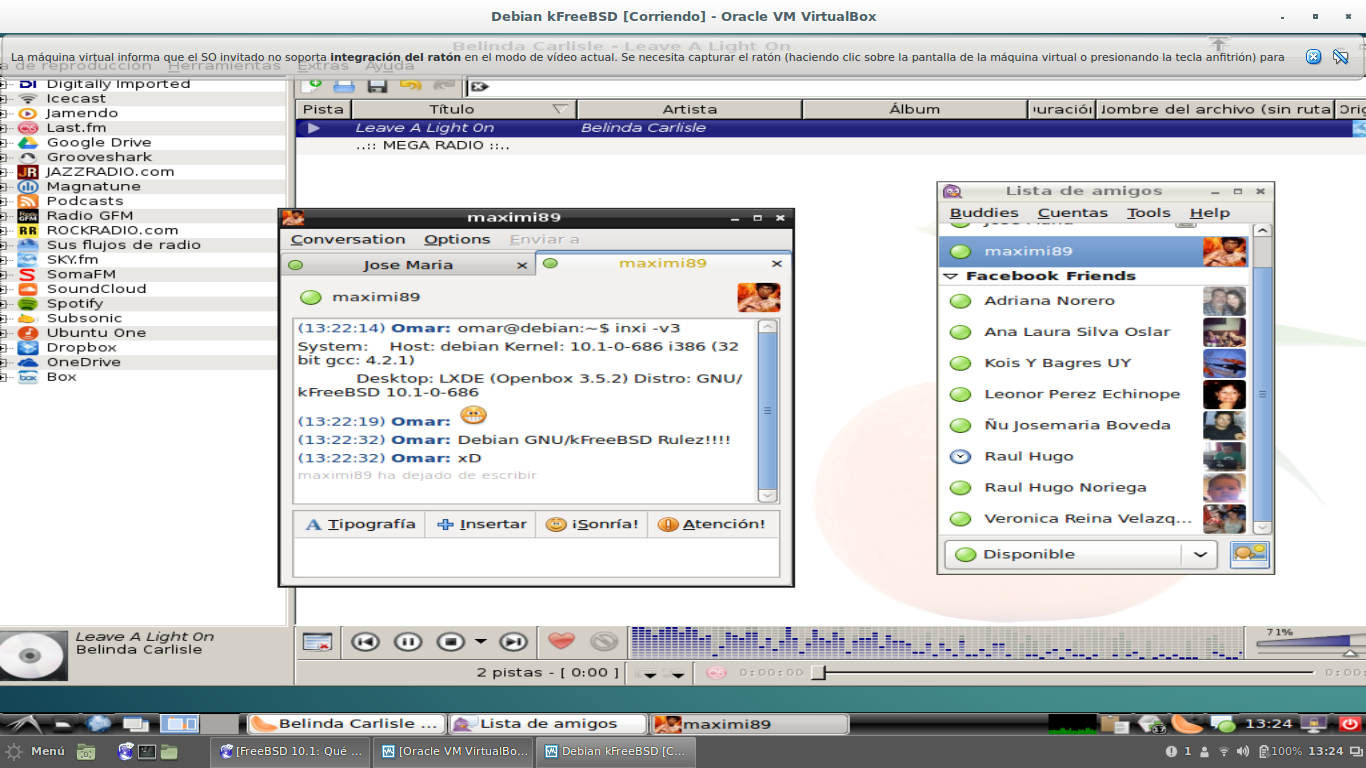
Task: Collapse the Facebook Friends group
Action: click(x=950, y=276)
